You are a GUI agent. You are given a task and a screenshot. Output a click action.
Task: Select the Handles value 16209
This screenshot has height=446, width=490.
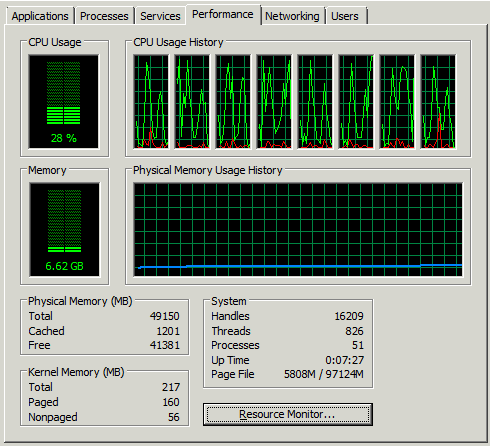pos(349,316)
